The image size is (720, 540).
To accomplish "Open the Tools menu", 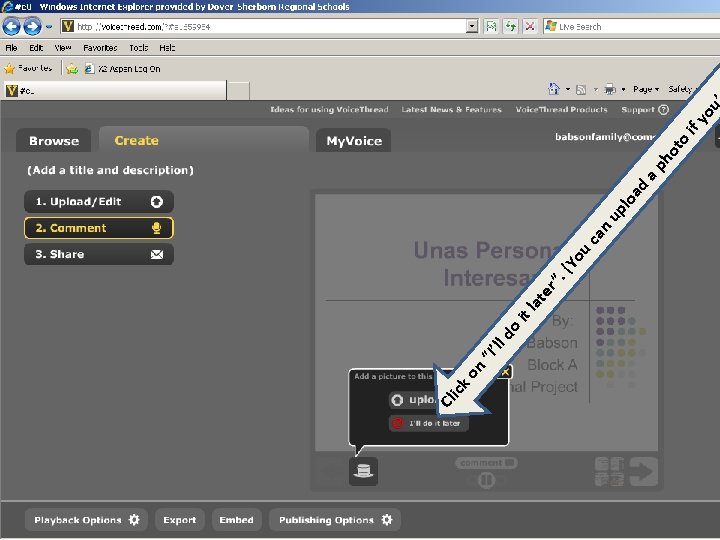I will tap(138, 48).
